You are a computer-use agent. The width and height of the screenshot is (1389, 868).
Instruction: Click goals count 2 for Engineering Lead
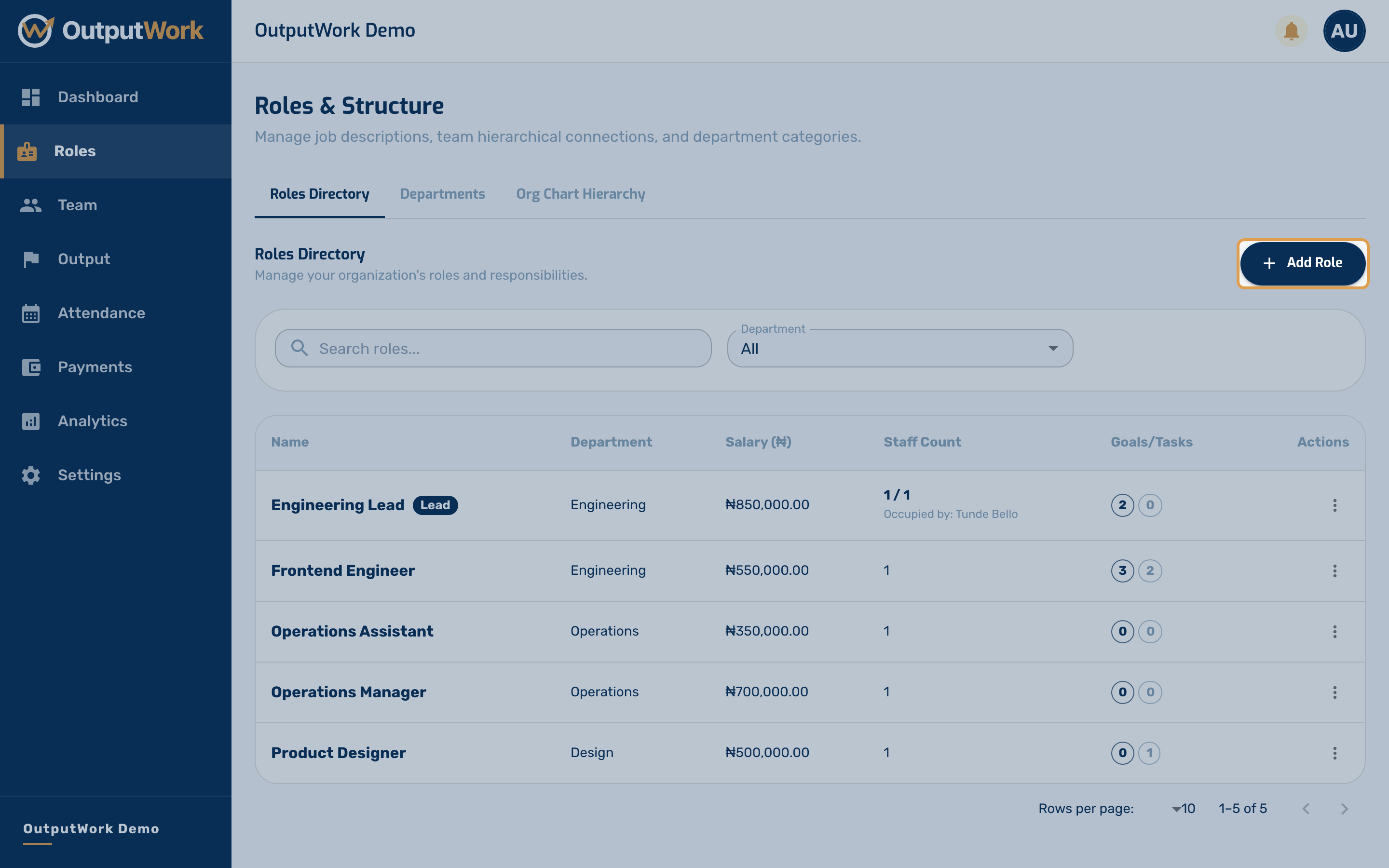click(x=1123, y=505)
